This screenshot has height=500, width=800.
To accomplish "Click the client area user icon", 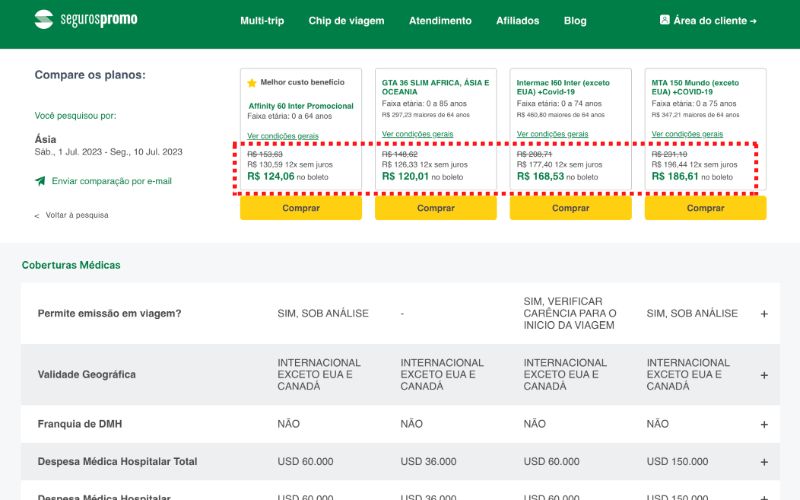I will coord(664,20).
